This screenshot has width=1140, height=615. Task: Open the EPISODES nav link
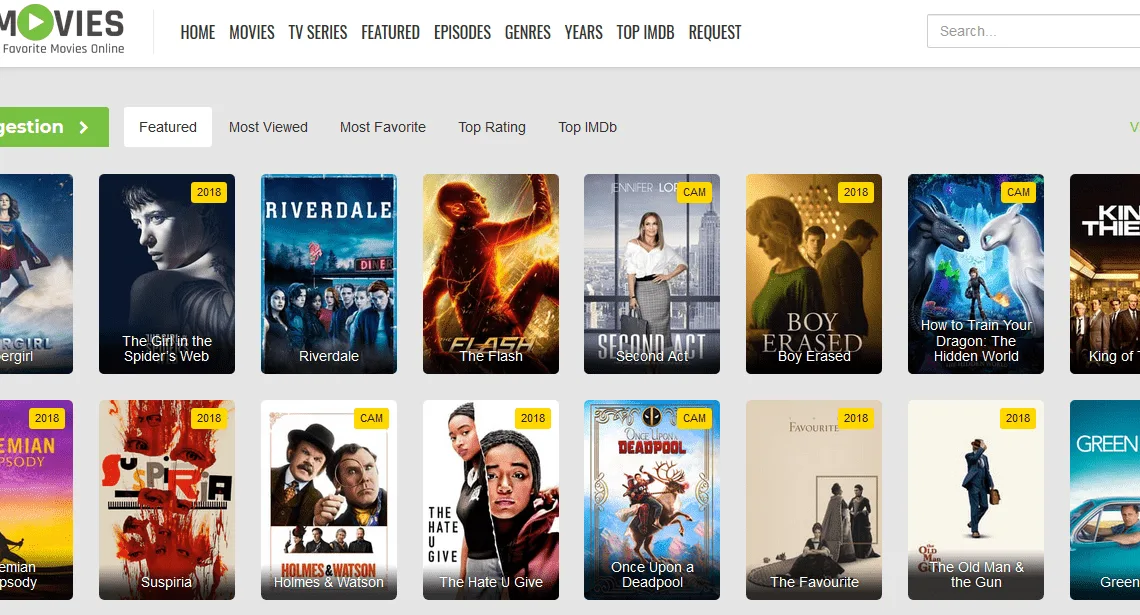(x=462, y=32)
